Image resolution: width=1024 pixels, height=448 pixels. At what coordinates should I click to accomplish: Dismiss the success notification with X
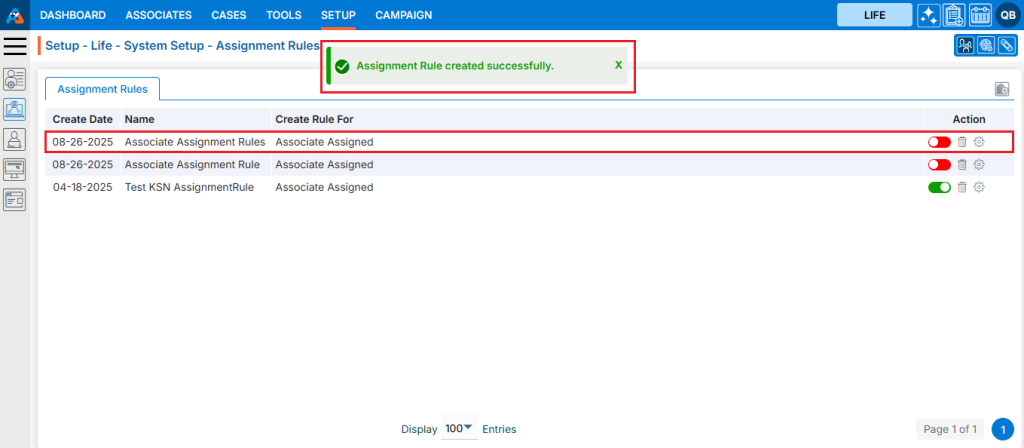(618, 65)
